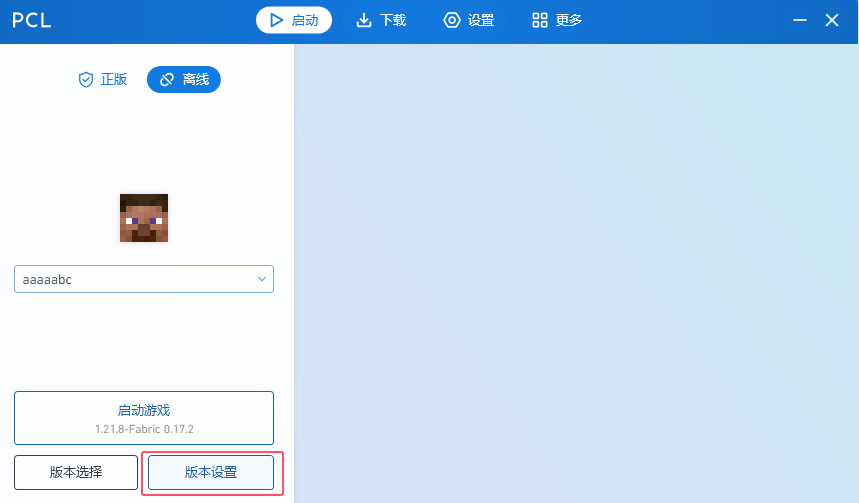Click the aaaaabc username field
The width and height of the screenshot is (859, 503).
pyautogui.click(x=144, y=279)
